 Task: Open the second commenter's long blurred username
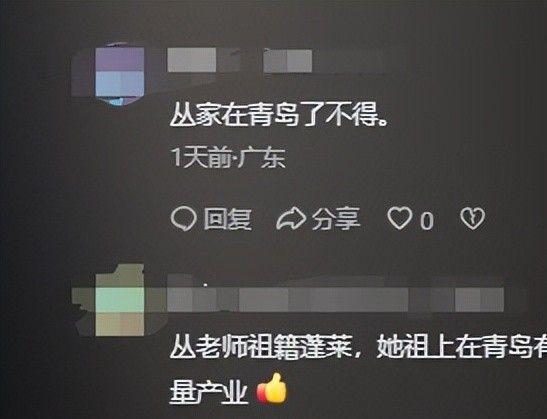[335, 299]
